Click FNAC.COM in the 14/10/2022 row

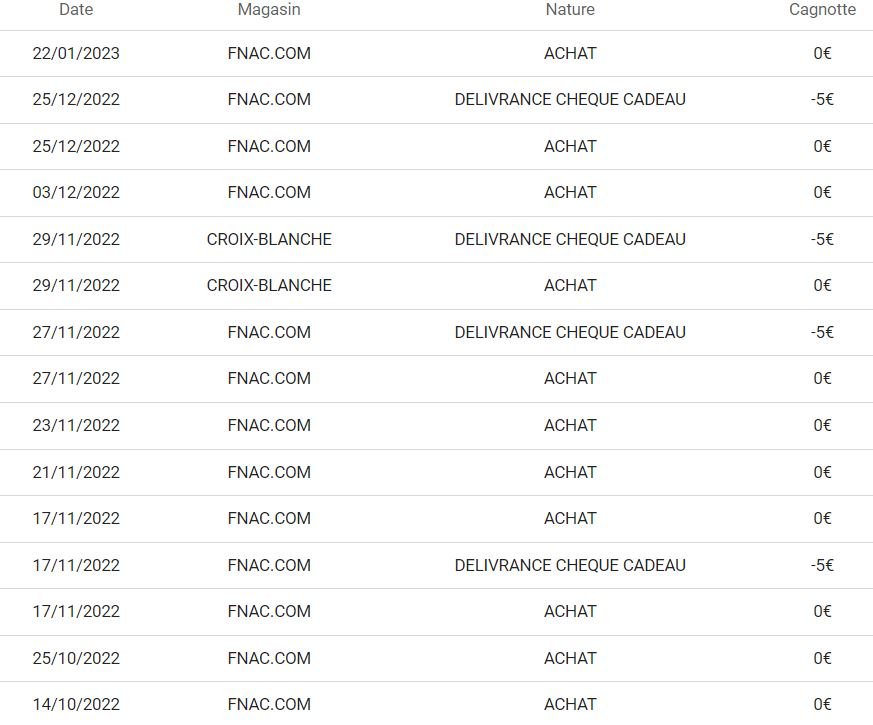click(x=269, y=705)
